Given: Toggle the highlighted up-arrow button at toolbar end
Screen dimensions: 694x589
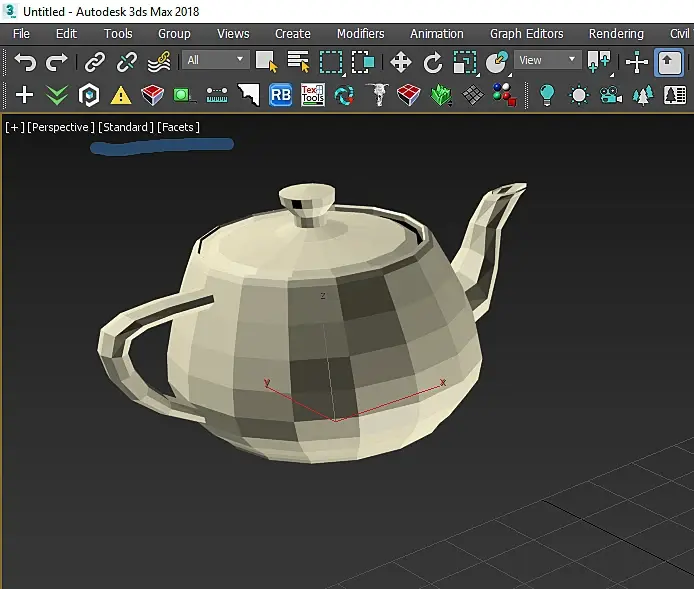Looking at the screenshot, I should (x=669, y=62).
